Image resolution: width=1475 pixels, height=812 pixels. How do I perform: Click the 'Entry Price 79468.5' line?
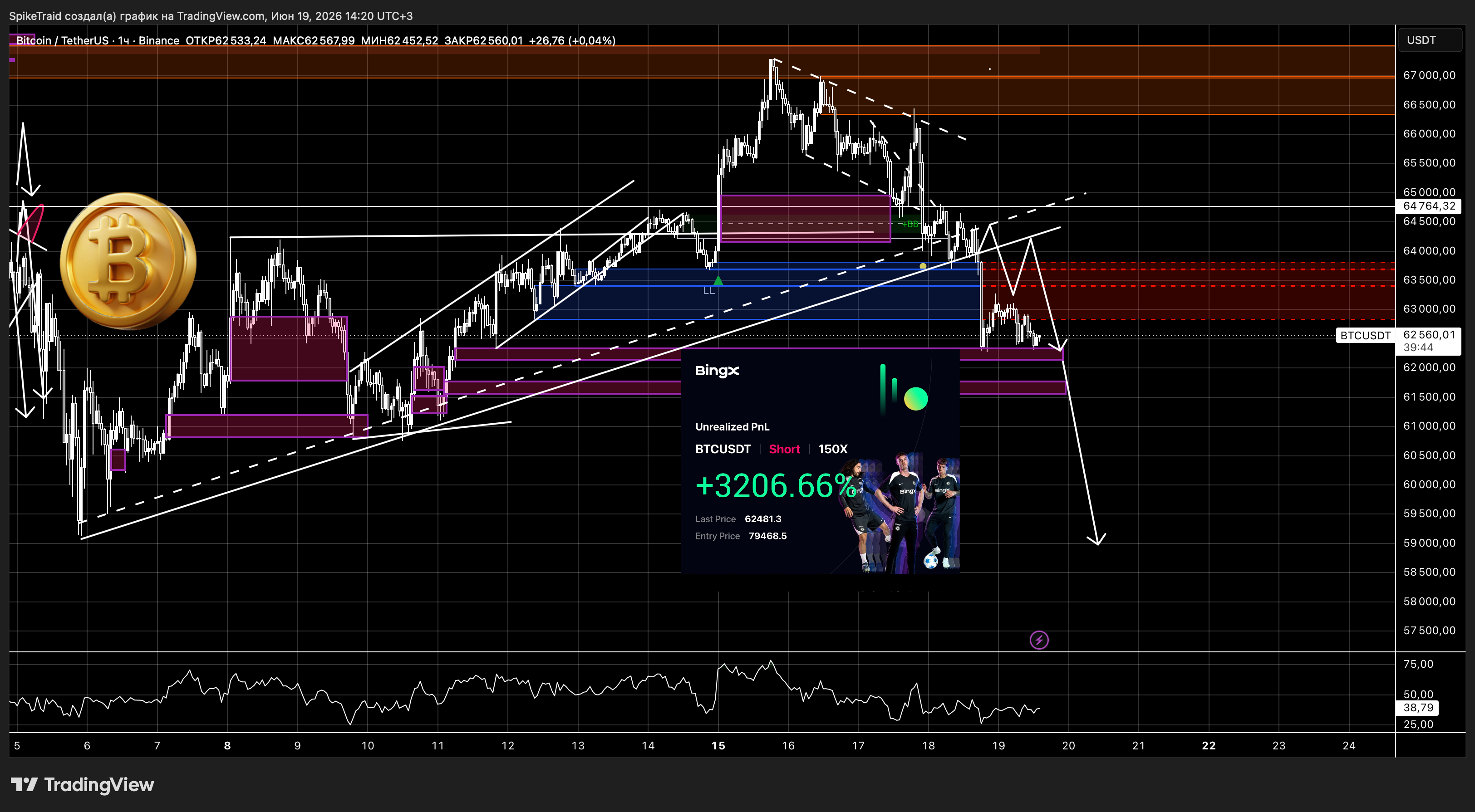click(741, 536)
